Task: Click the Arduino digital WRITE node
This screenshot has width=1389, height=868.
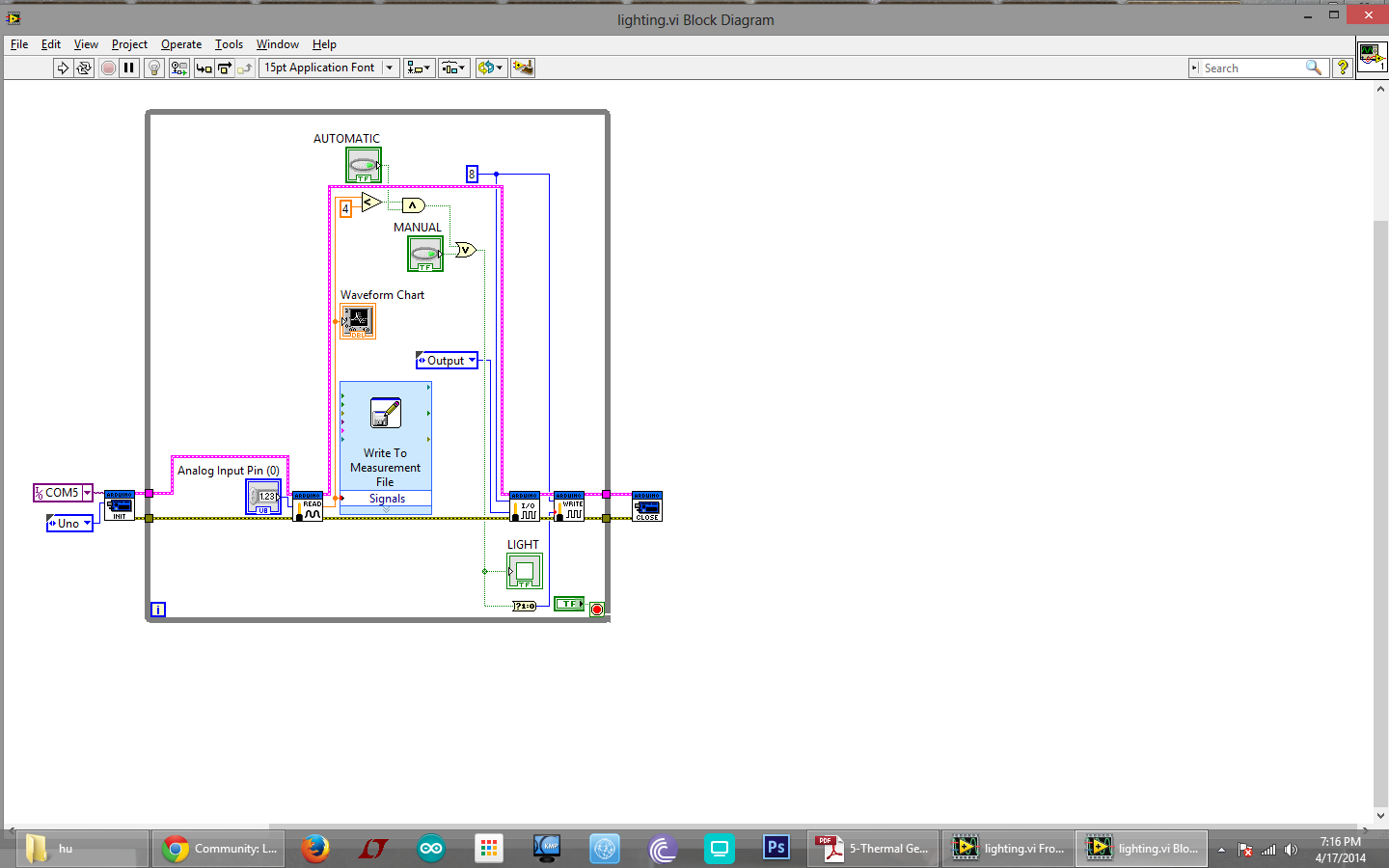Action: pos(569,506)
